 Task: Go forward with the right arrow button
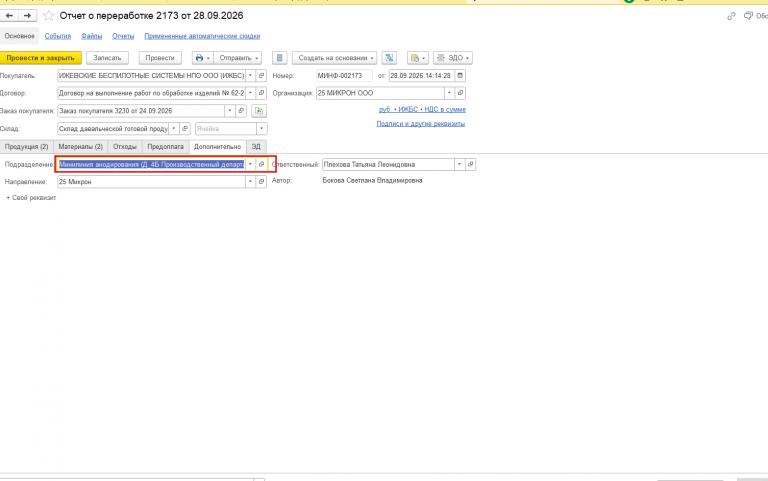[27, 16]
